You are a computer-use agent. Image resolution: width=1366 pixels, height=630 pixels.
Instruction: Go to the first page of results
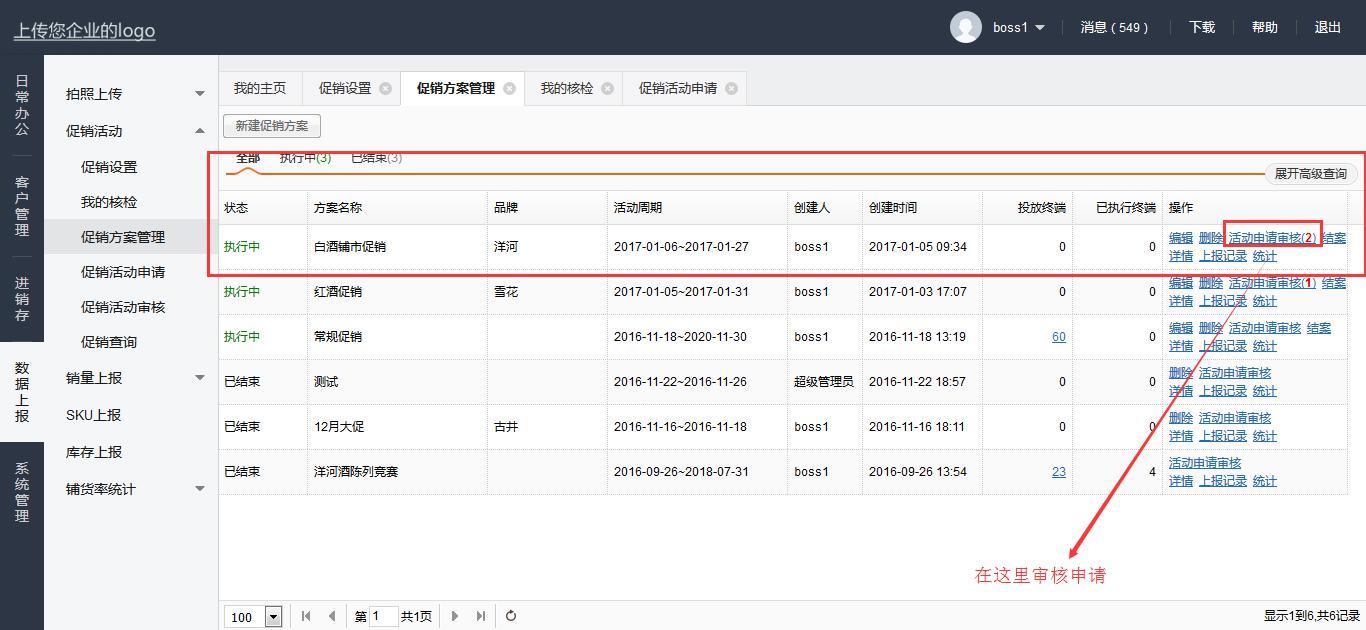click(x=306, y=616)
